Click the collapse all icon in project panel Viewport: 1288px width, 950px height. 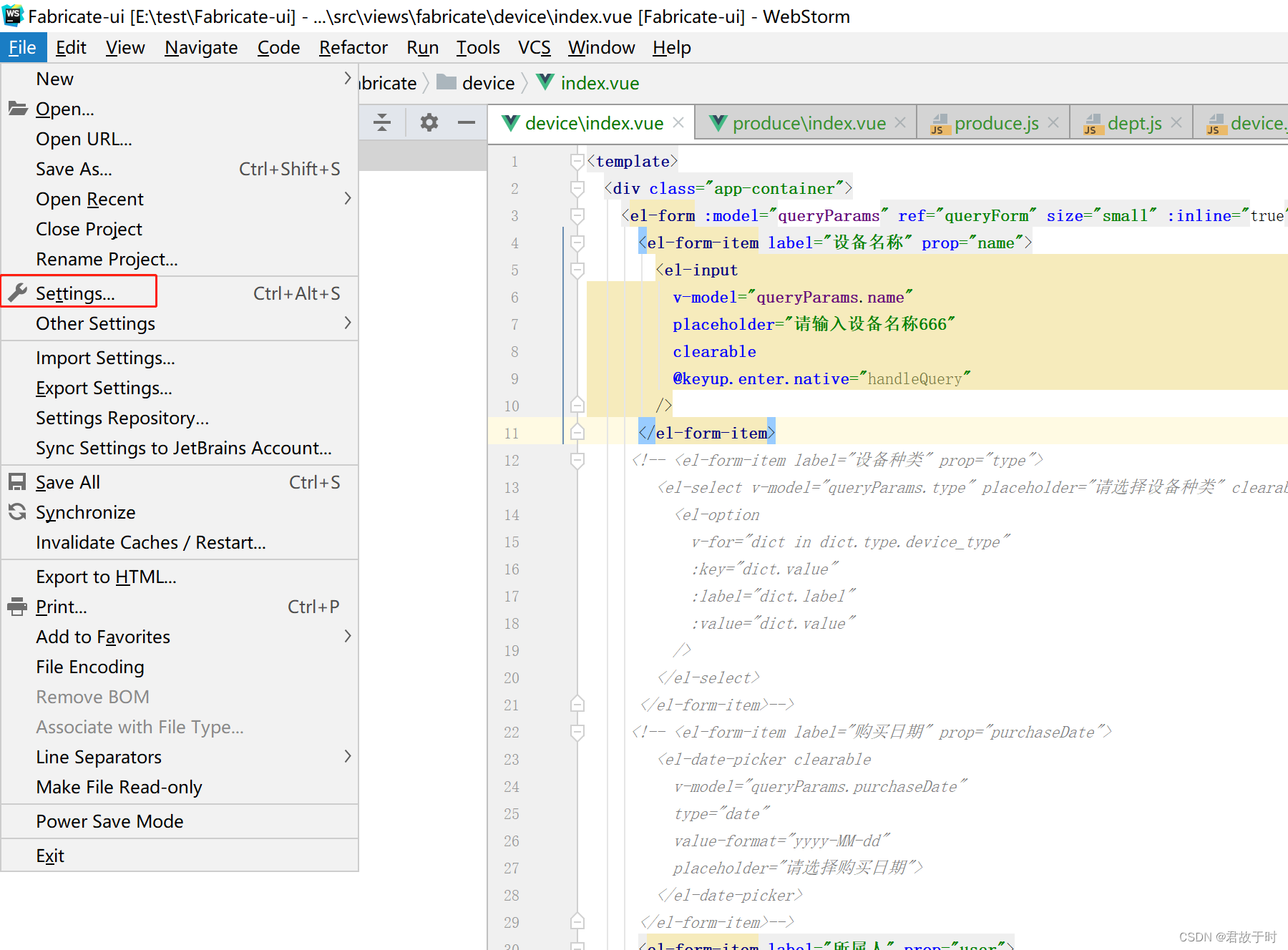coord(382,122)
